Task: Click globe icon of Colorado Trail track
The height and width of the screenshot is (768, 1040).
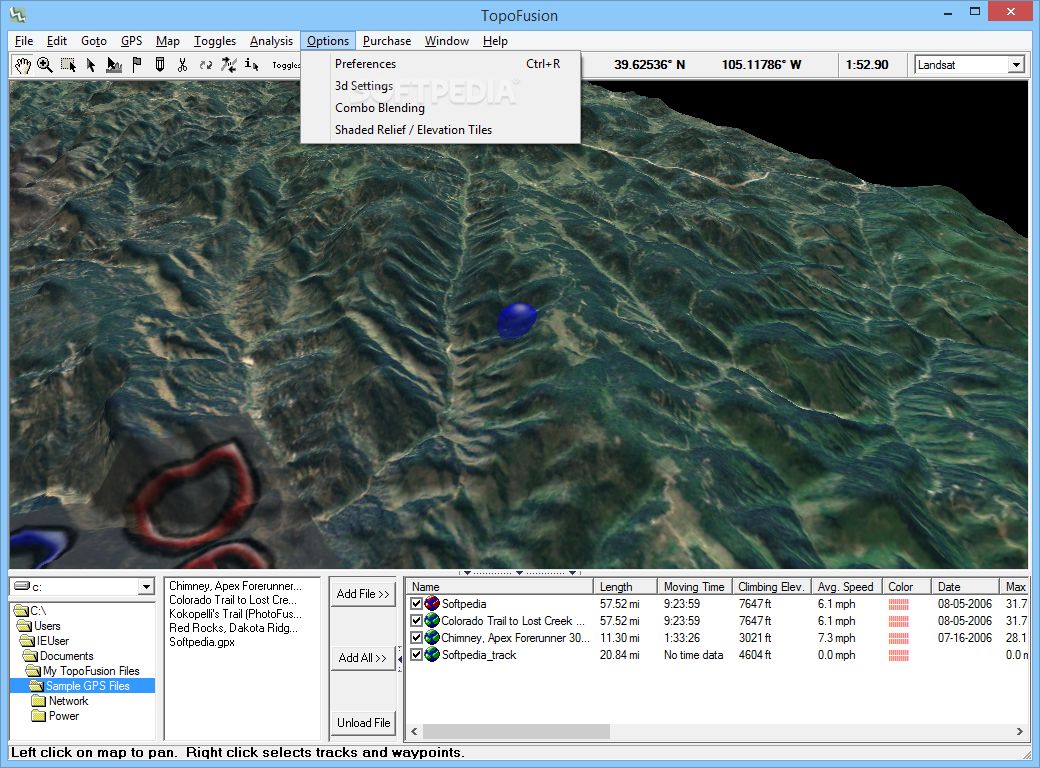Action: coord(432,621)
